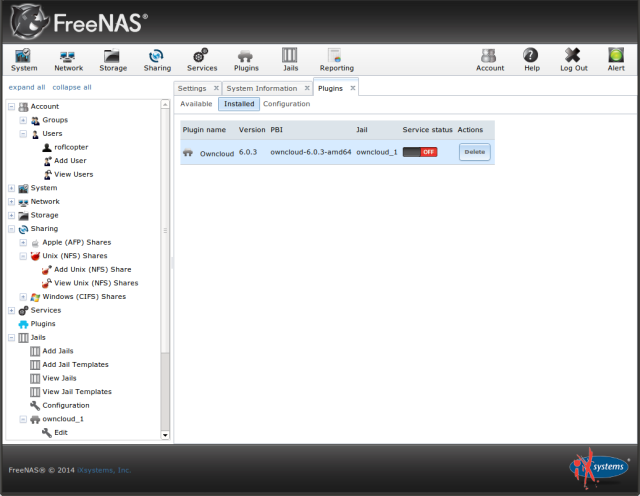
Task: Collapse the Jails tree node
Action: click(x=11, y=338)
